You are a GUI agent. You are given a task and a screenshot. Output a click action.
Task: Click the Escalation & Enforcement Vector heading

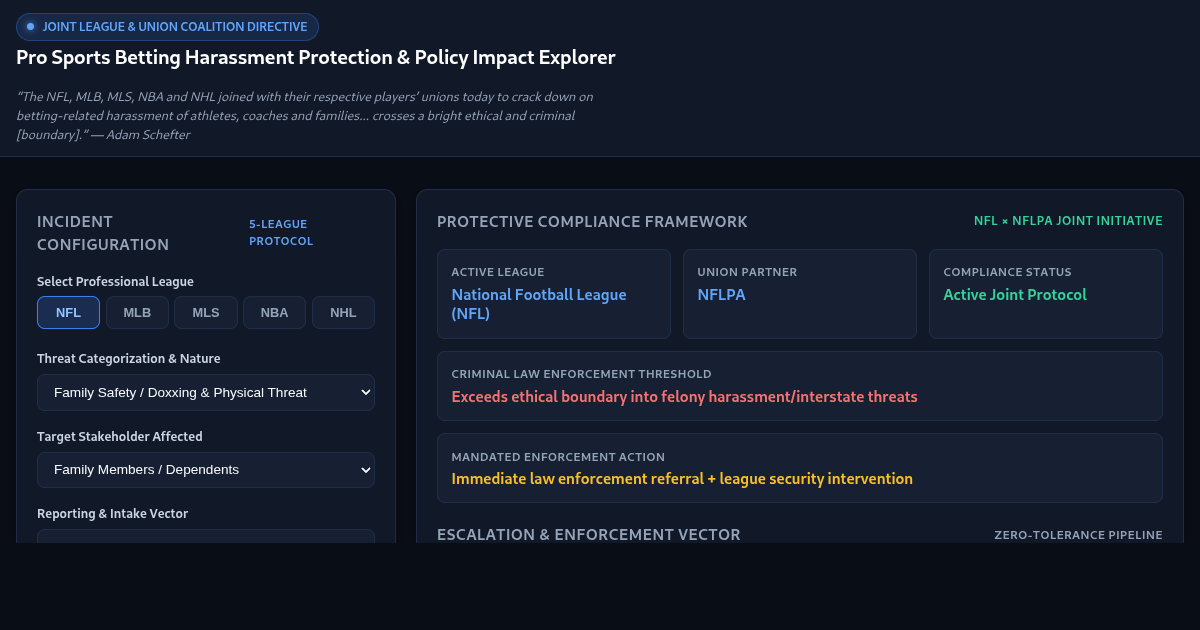coord(589,535)
